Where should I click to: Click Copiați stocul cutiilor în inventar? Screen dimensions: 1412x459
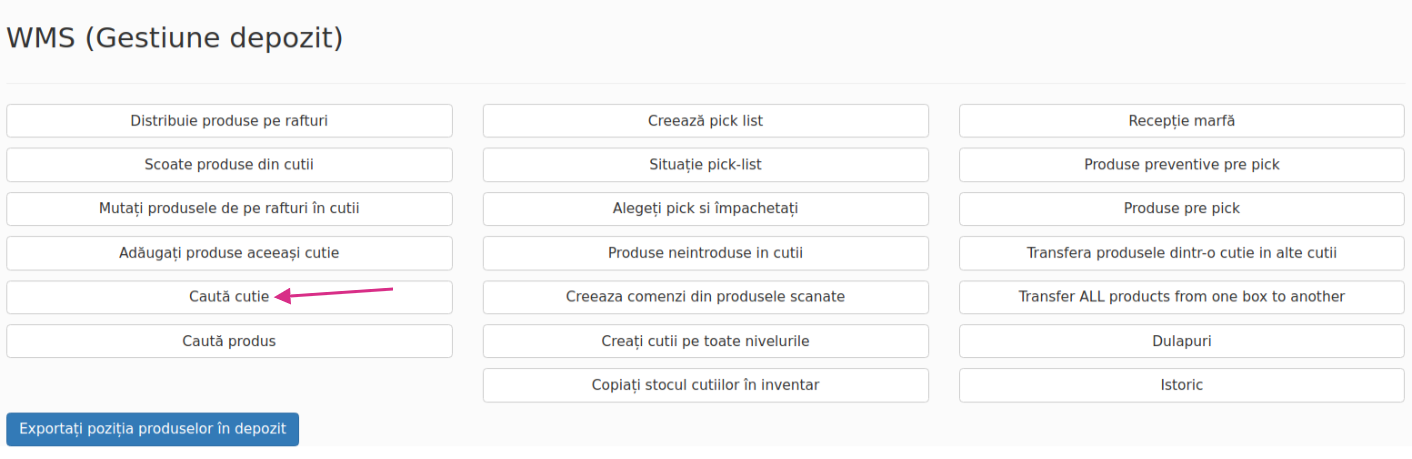[705, 385]
